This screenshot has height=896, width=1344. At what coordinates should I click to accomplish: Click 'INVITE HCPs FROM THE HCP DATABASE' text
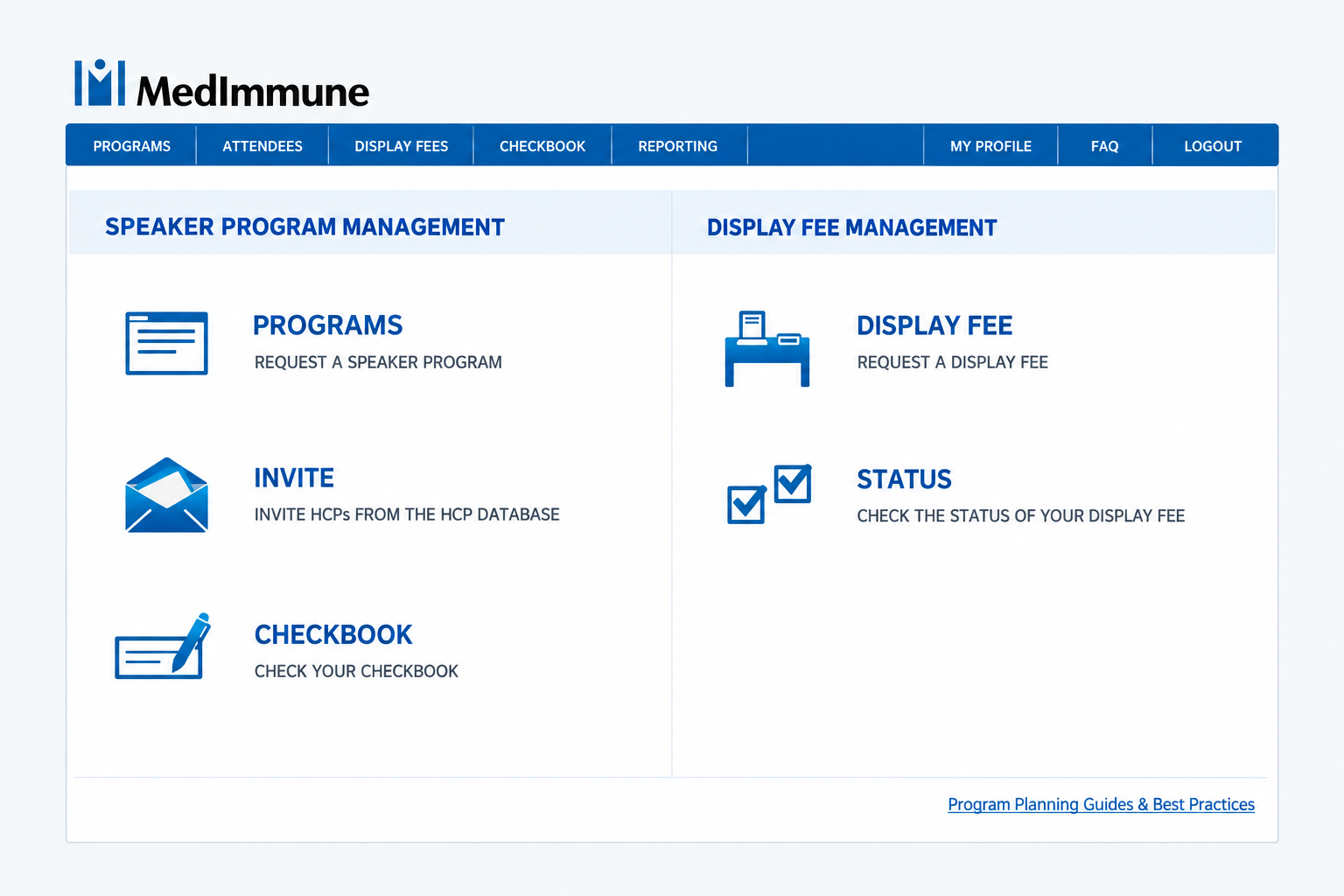tap(407, 514)
